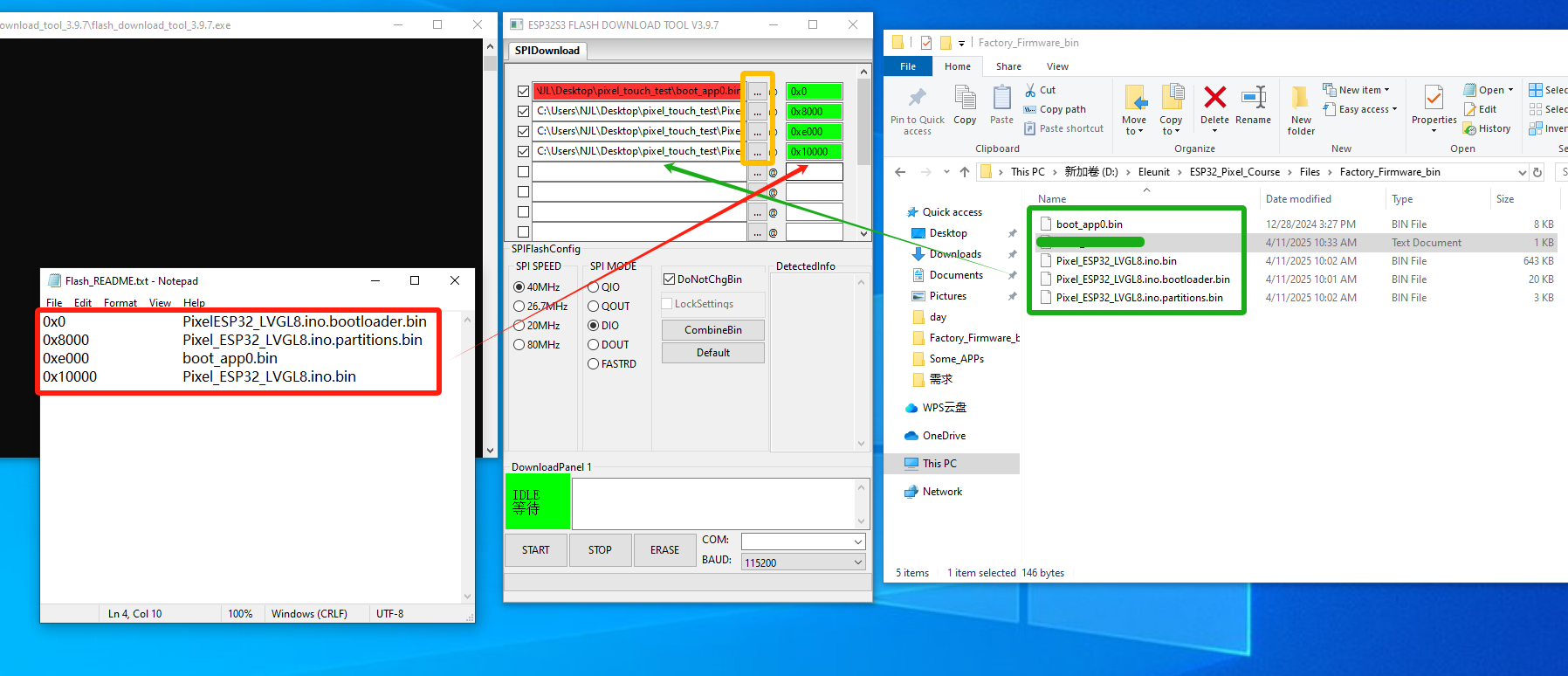Screen dimensions: 1568x676
Task: Select Pixel_ESP32_LVGL8.ino.bin file in Explorer
Action: 1116,261
